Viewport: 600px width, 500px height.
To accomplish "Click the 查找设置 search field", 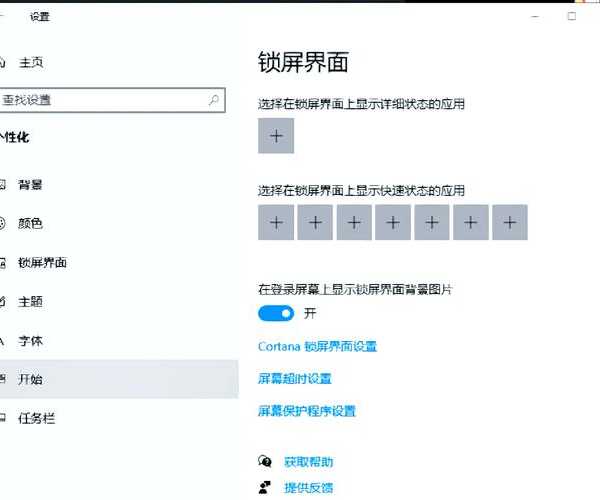I will point(100,100).
